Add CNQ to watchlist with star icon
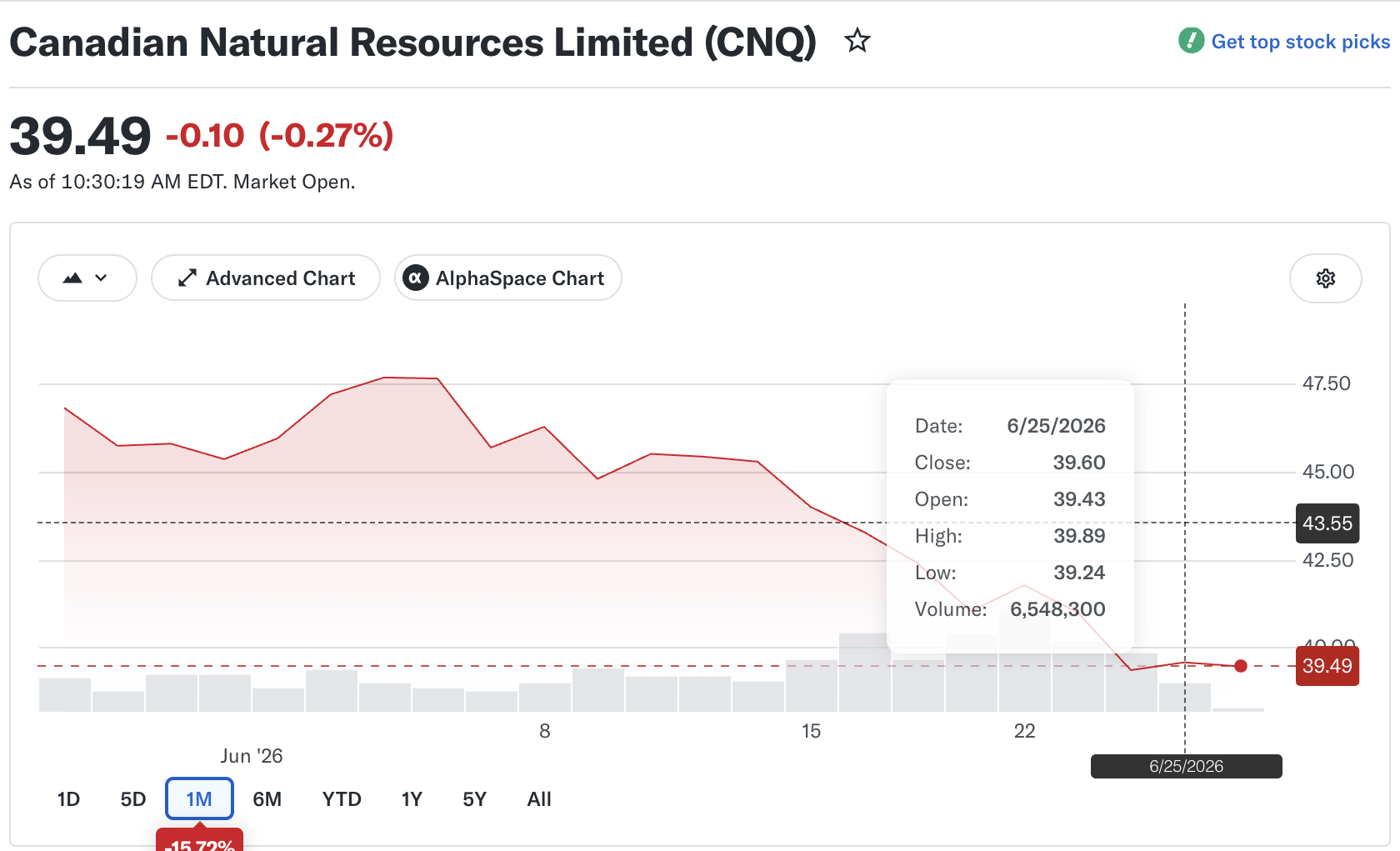Screen dimensions: 1400x851 click(857, 40)
